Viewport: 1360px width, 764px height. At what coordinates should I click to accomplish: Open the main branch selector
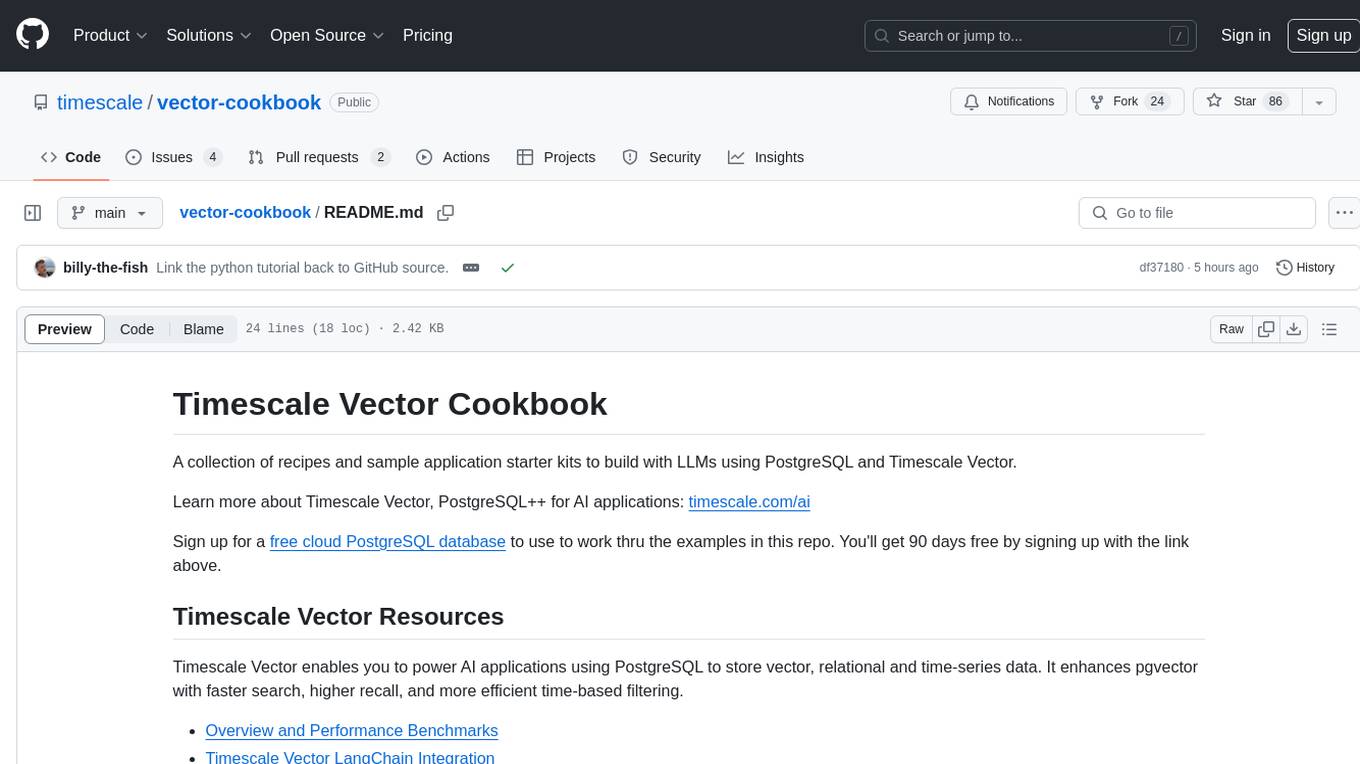[109, 213]
